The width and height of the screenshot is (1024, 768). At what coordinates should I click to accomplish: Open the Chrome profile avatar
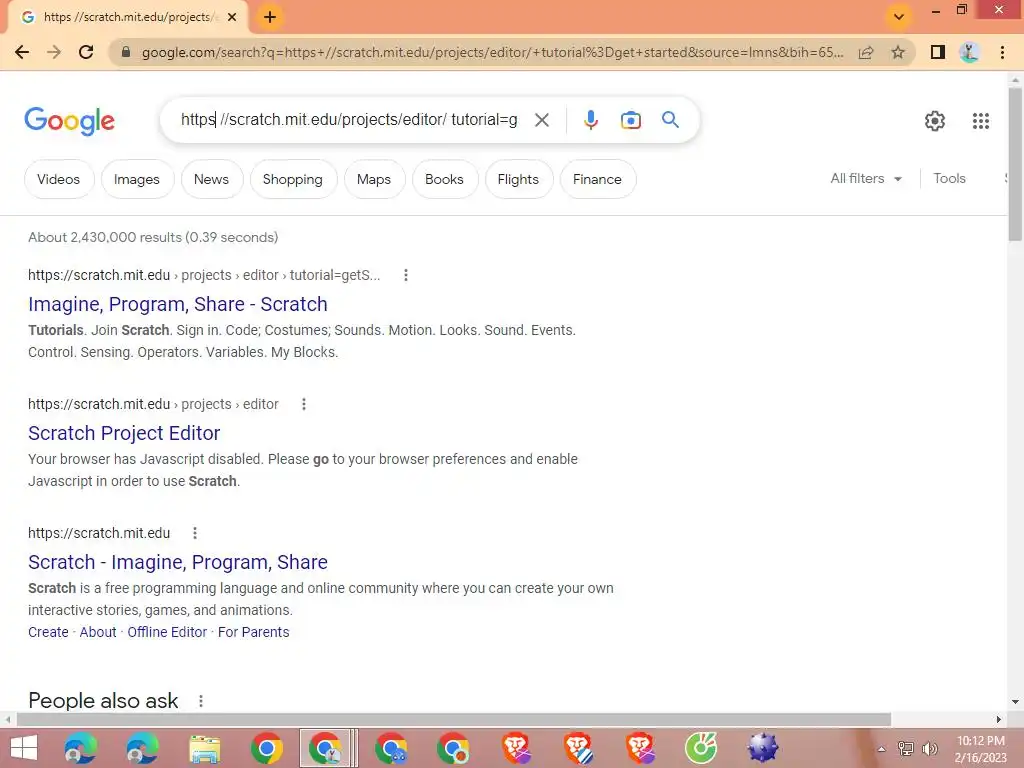pyautogui.click(x=969, y=52)
